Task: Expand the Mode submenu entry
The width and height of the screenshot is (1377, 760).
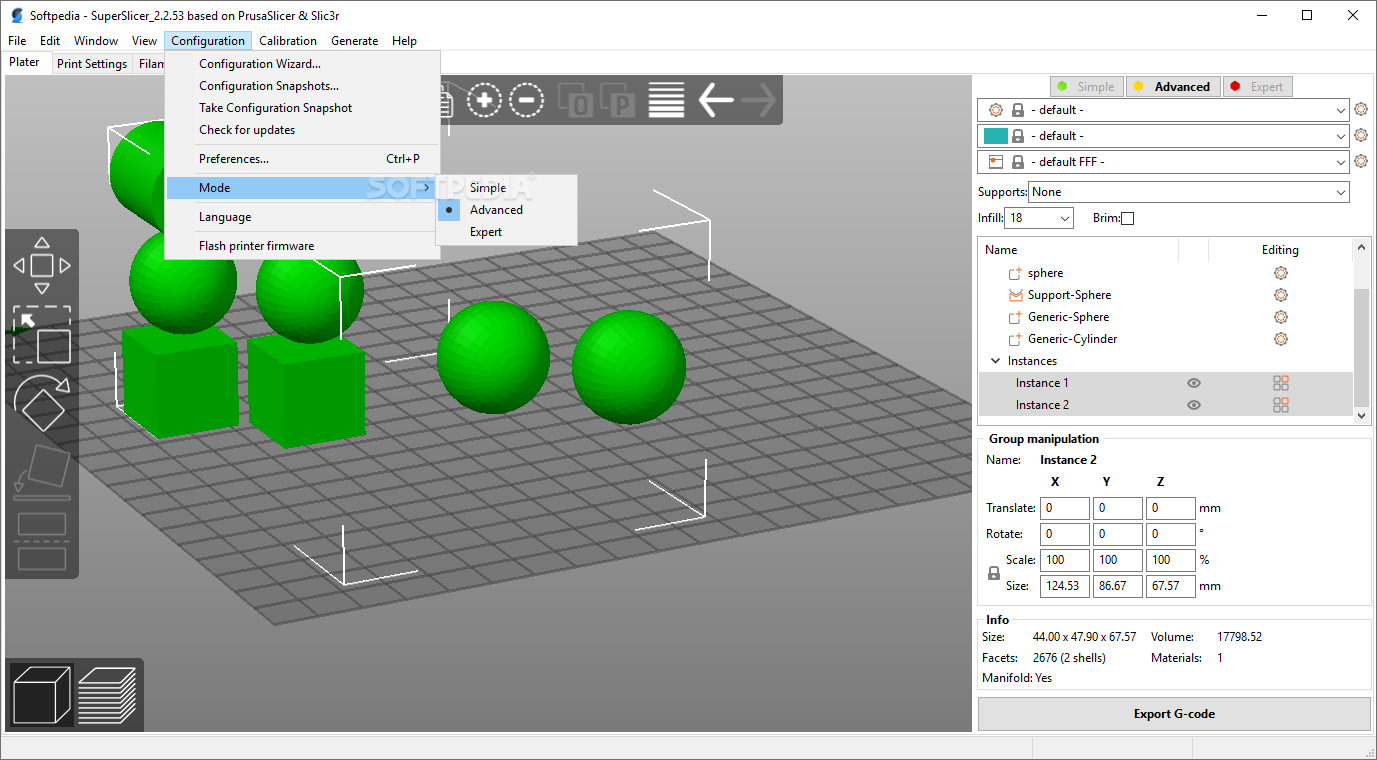Action: [x=302, y=188]
